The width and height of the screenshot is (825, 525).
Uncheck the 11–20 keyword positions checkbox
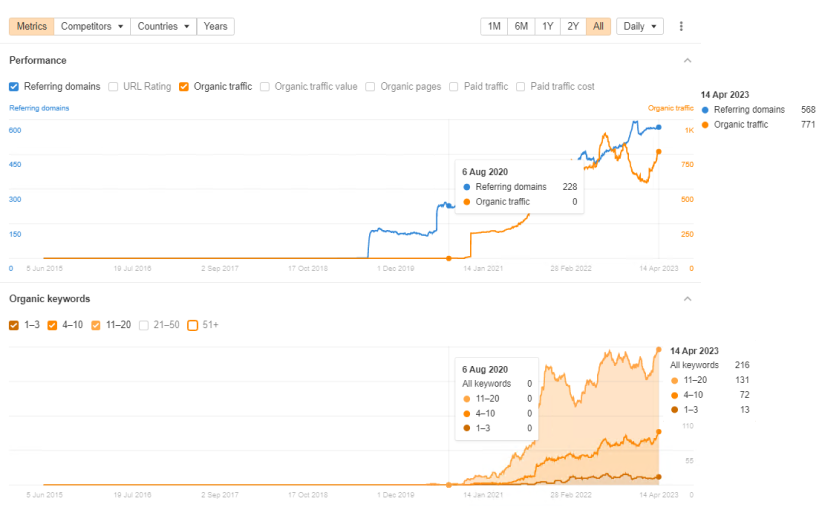tap(96, 326)
